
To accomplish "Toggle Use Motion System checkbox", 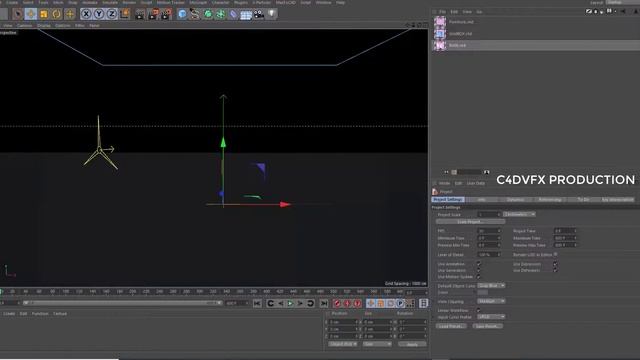I will (479, 277).
